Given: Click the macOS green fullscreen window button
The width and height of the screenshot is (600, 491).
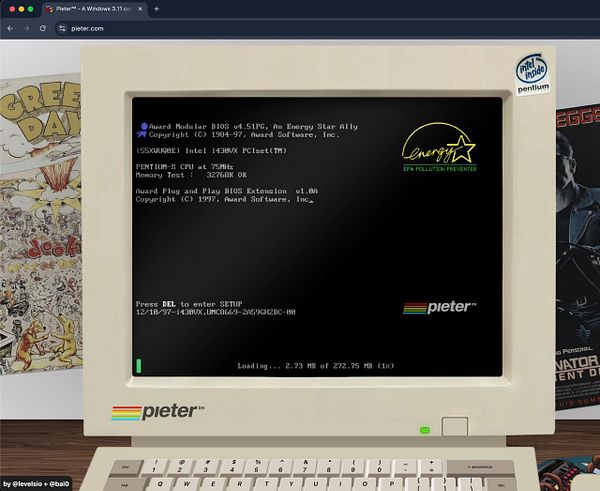Looking at the screenshot, I should 31,9.
